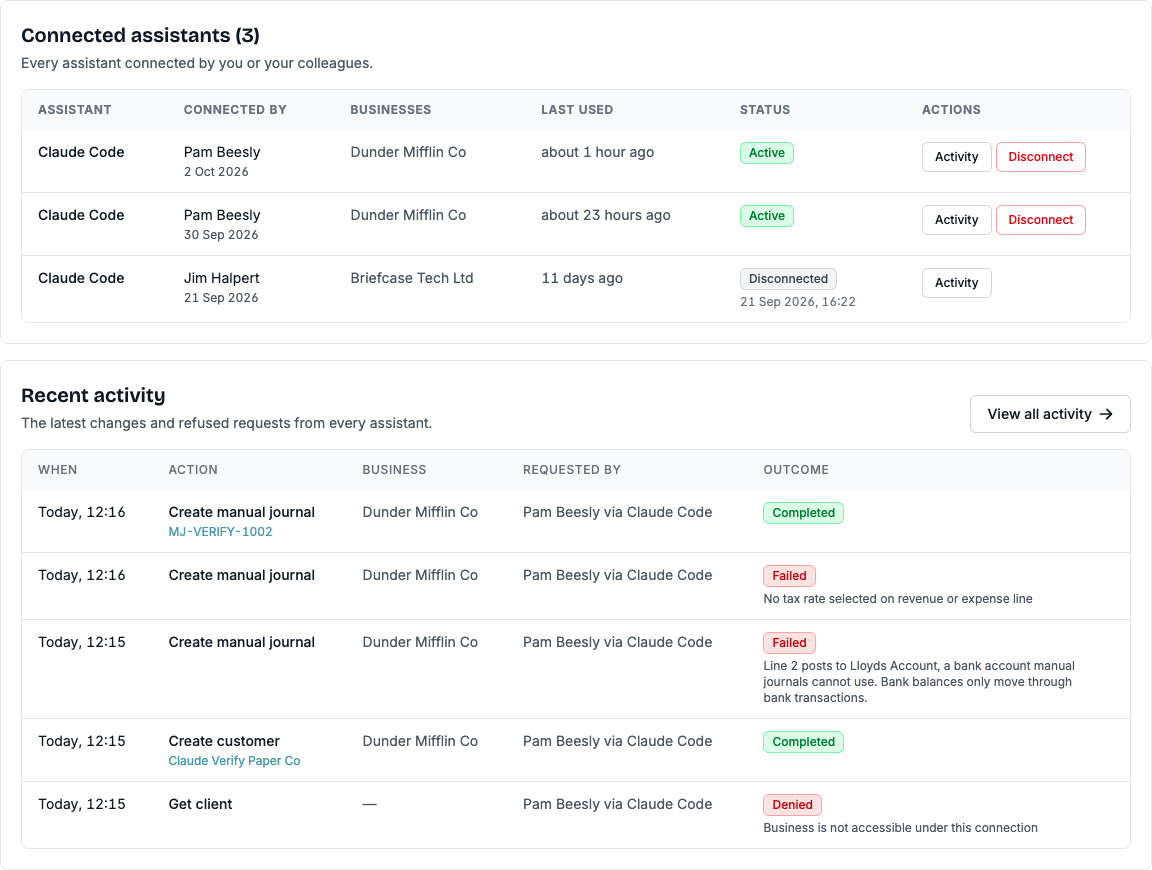This screenshot has height=870, width=1152.
Task: Click the Failed badge about Lloyds Account
Action: (789, 642)
